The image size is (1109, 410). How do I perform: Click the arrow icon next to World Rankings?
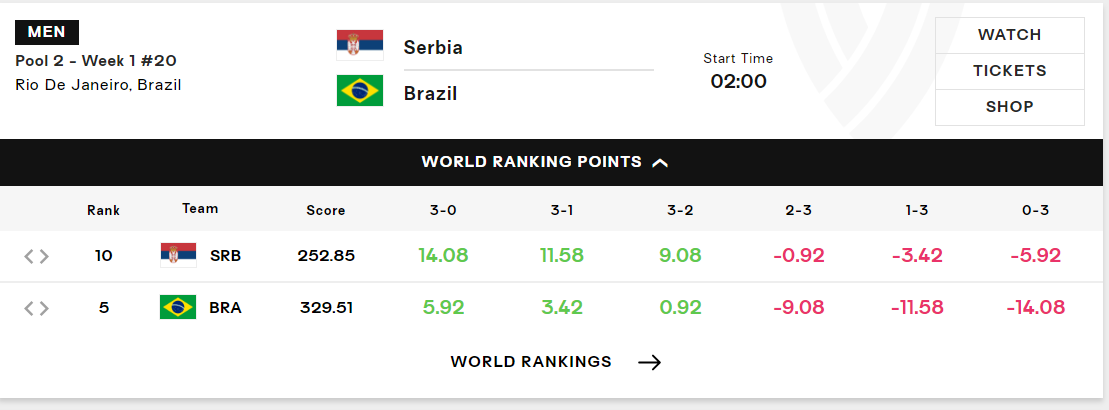[649, 363]
